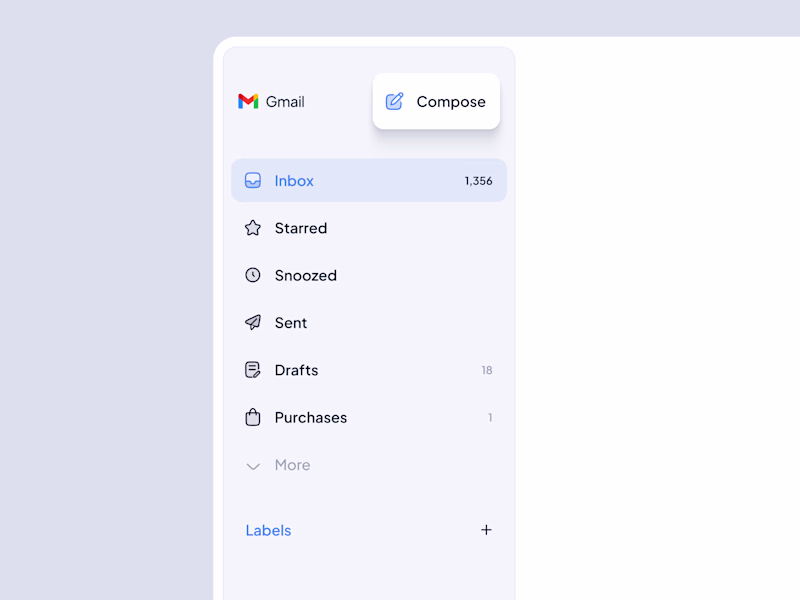Switch to the Starred section
Viewport: 800px width, 600px height.
300,228
